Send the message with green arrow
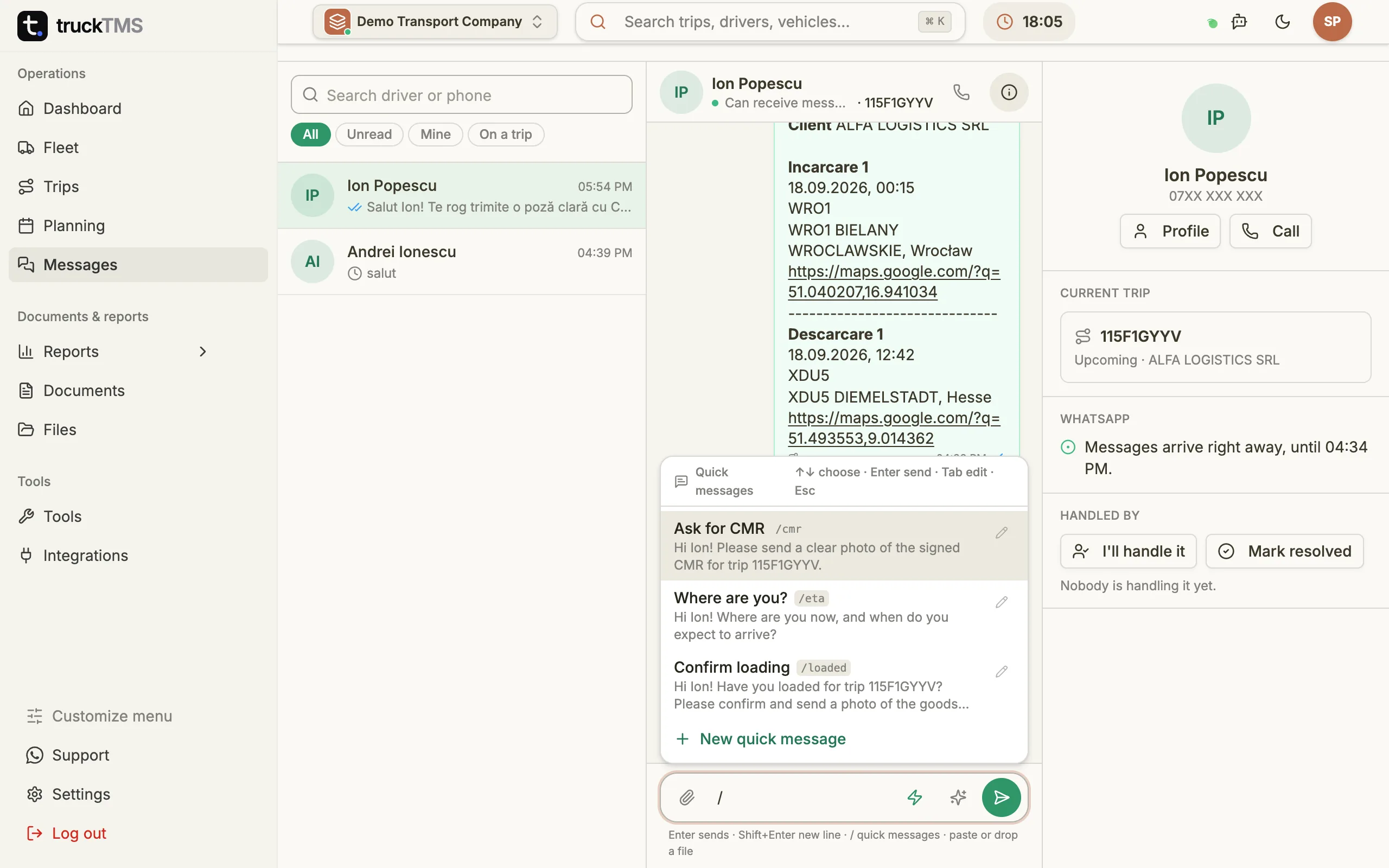This screenshot has width=1389, height=868. coord(1001,797)
